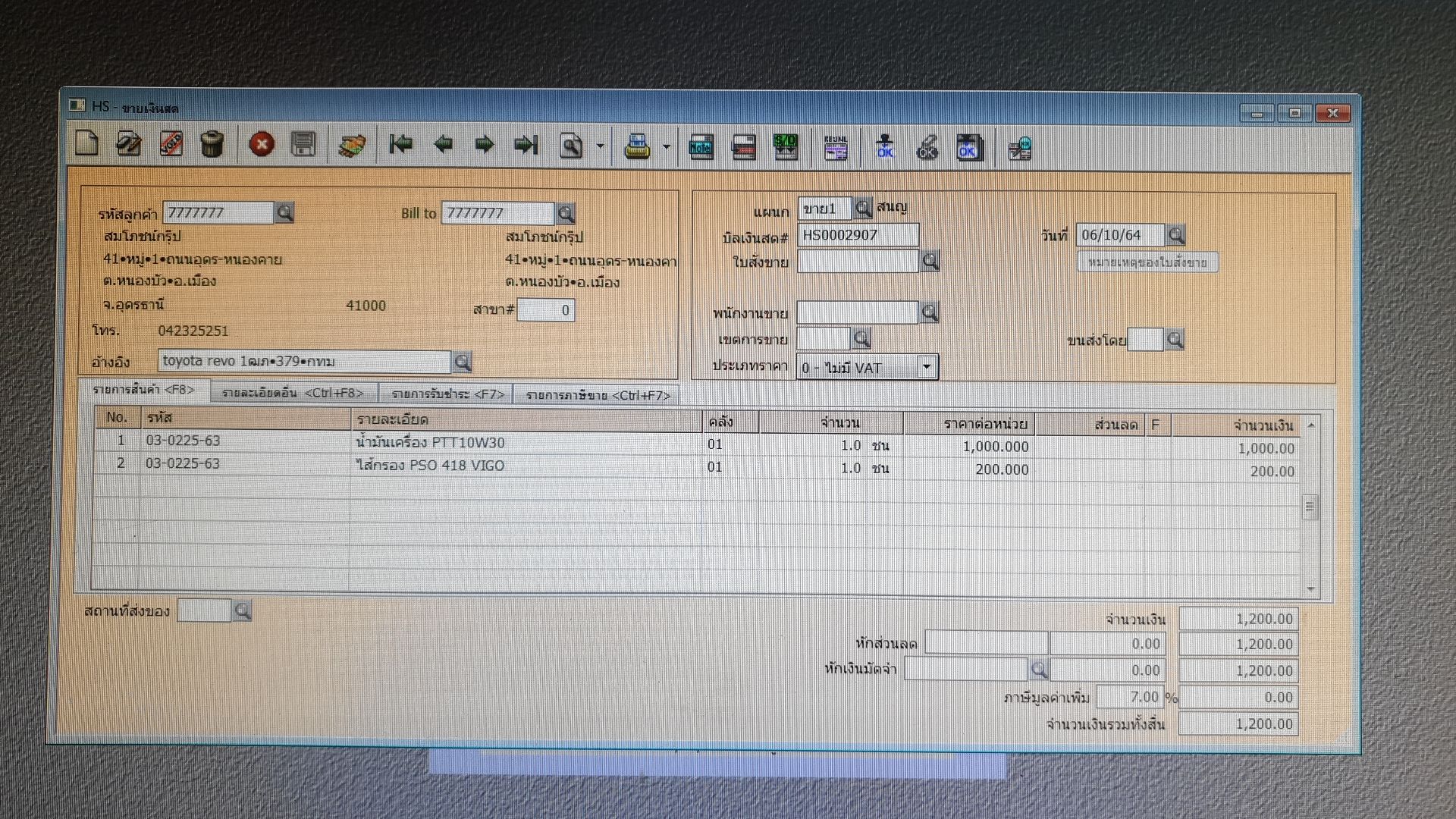Screen dimensions: 1456x819
Task: Click the item list vertical scrollbar thumb
Action: coord(1310,507)
